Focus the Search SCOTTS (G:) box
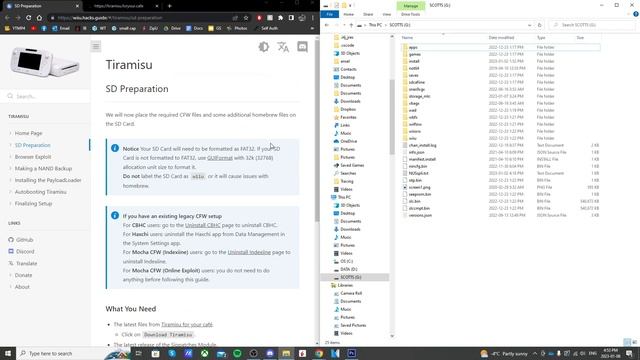640x360 pixels. (592, 25)
